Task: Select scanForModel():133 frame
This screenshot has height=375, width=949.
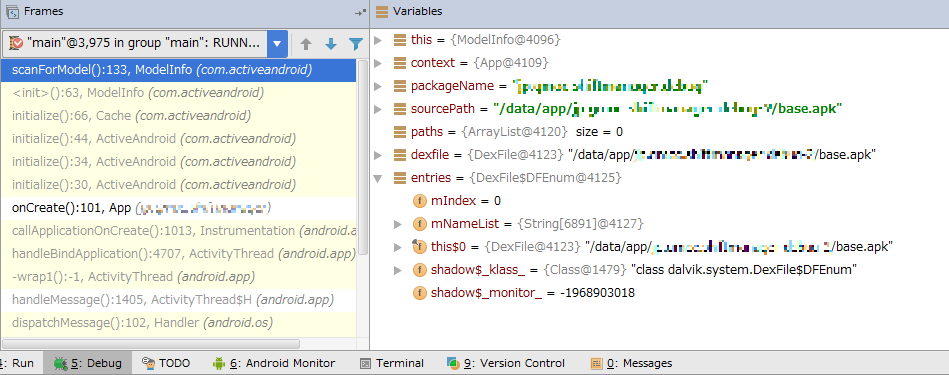Action: pyautogui.click(x=179, y=70)
